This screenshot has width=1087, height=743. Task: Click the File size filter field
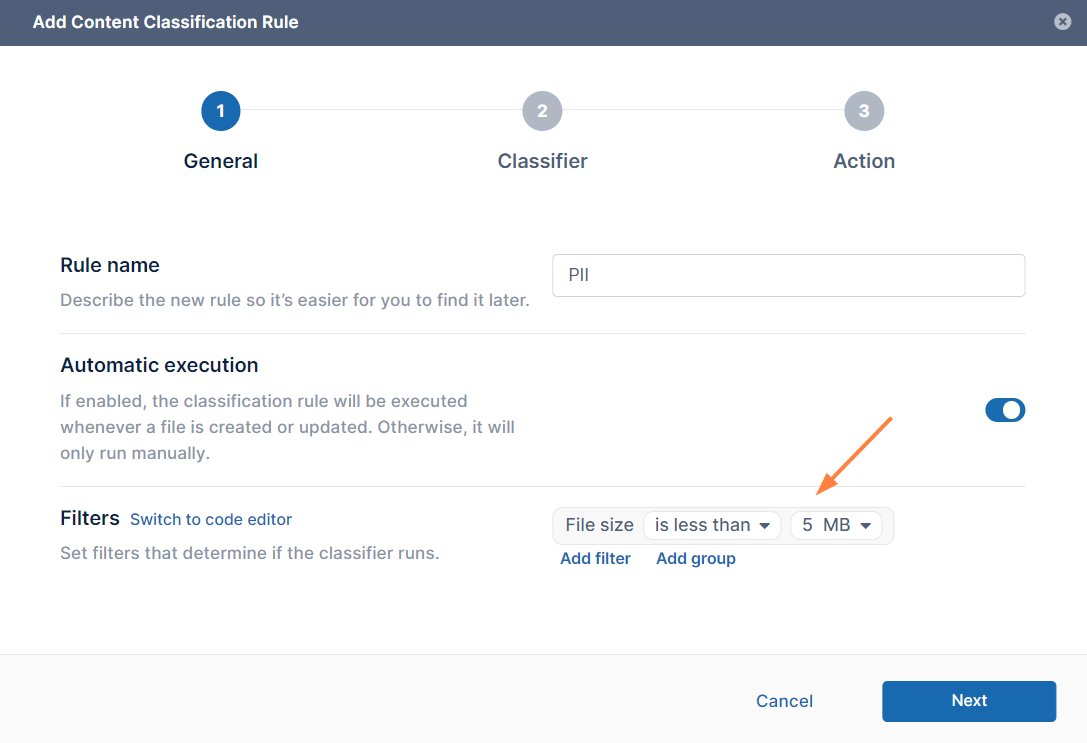pyautogui.click(x=599, y=525)
